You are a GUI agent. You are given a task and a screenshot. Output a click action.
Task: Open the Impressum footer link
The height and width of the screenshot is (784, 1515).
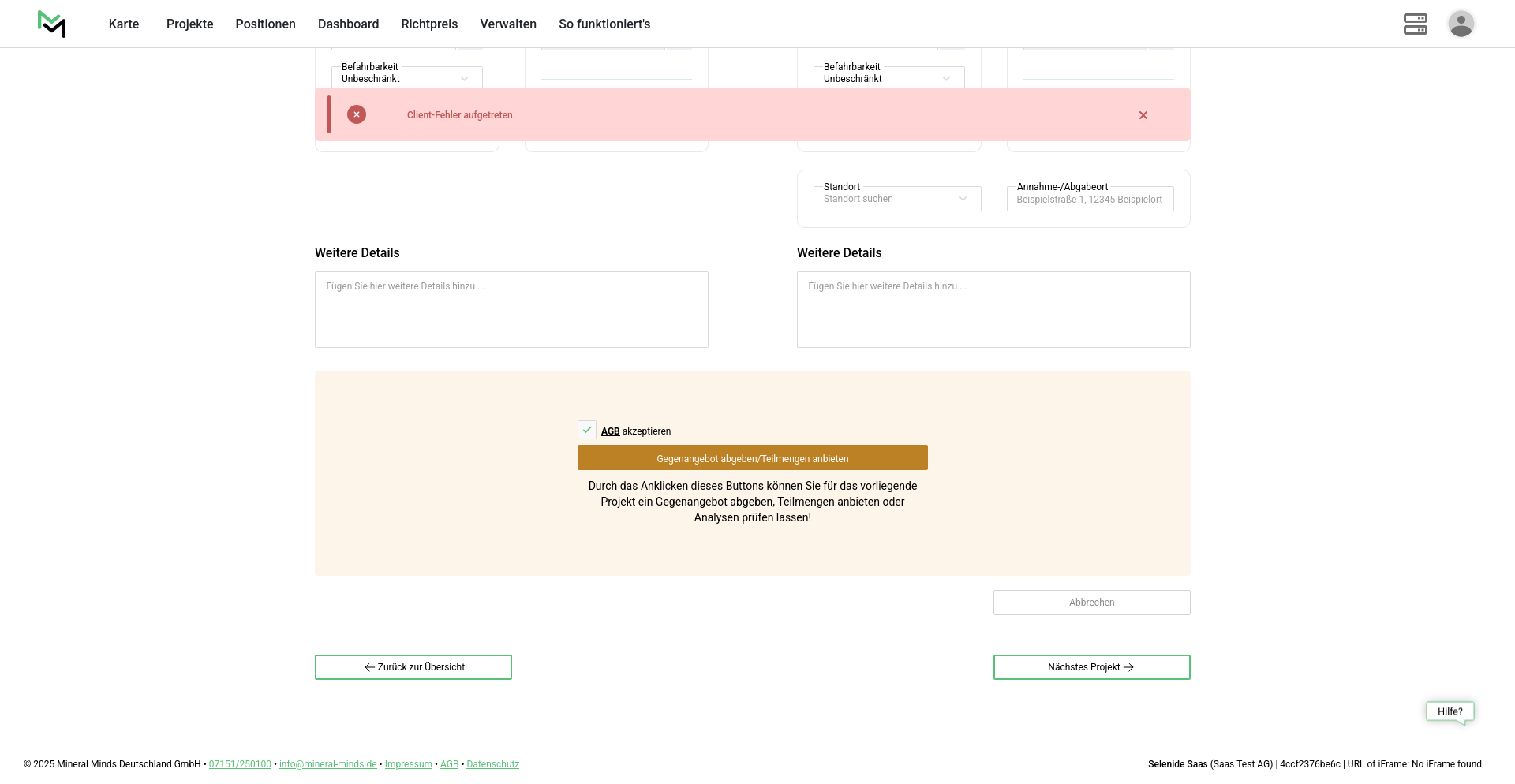(408, 764)
